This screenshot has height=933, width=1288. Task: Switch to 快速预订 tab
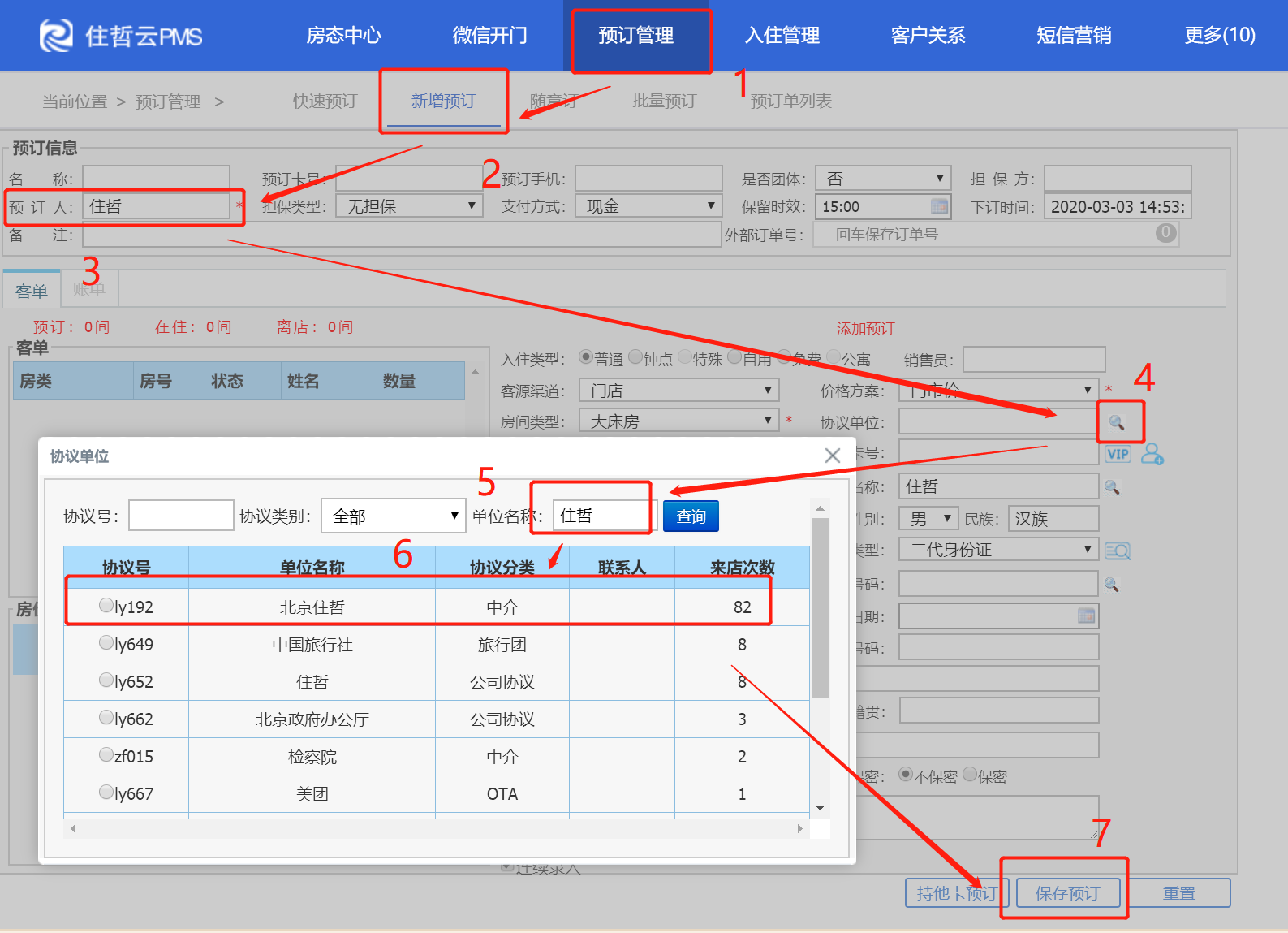(325, 101)
